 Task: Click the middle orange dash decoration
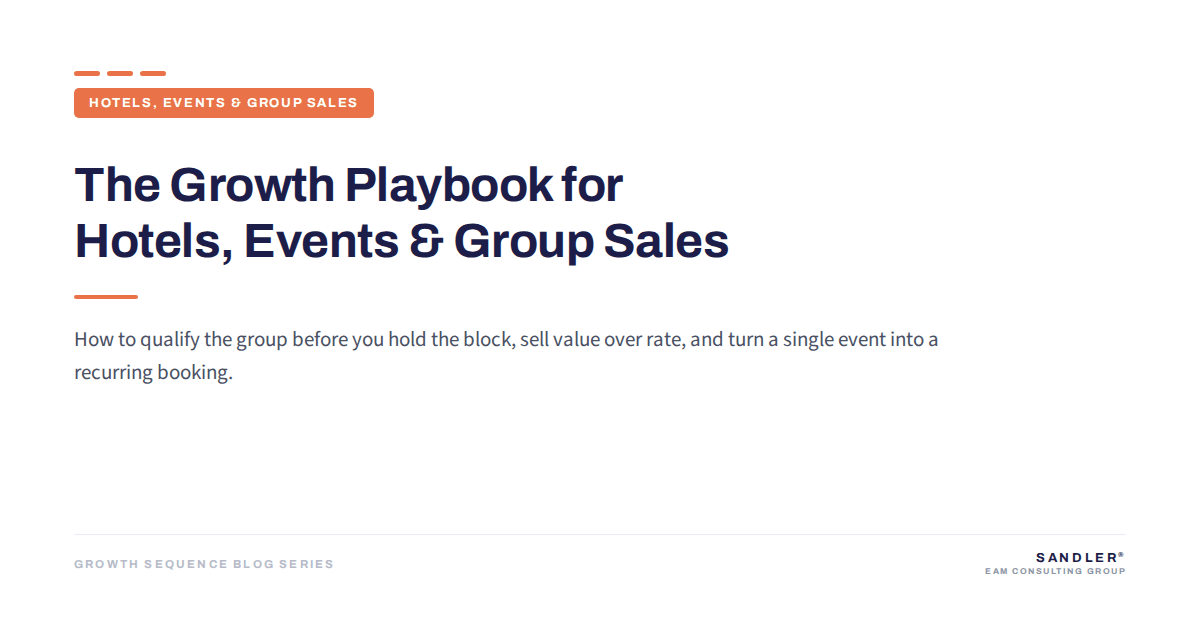pyautogui.click(x=120, y=73)
